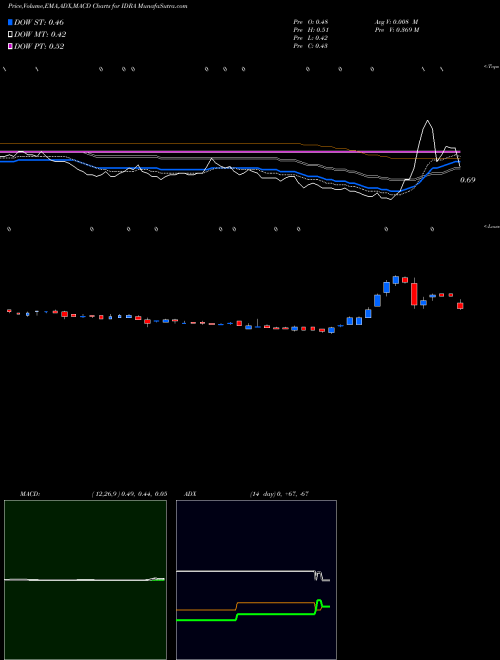Click the white DOW MT legend swatch

click(x=10, y=35)
